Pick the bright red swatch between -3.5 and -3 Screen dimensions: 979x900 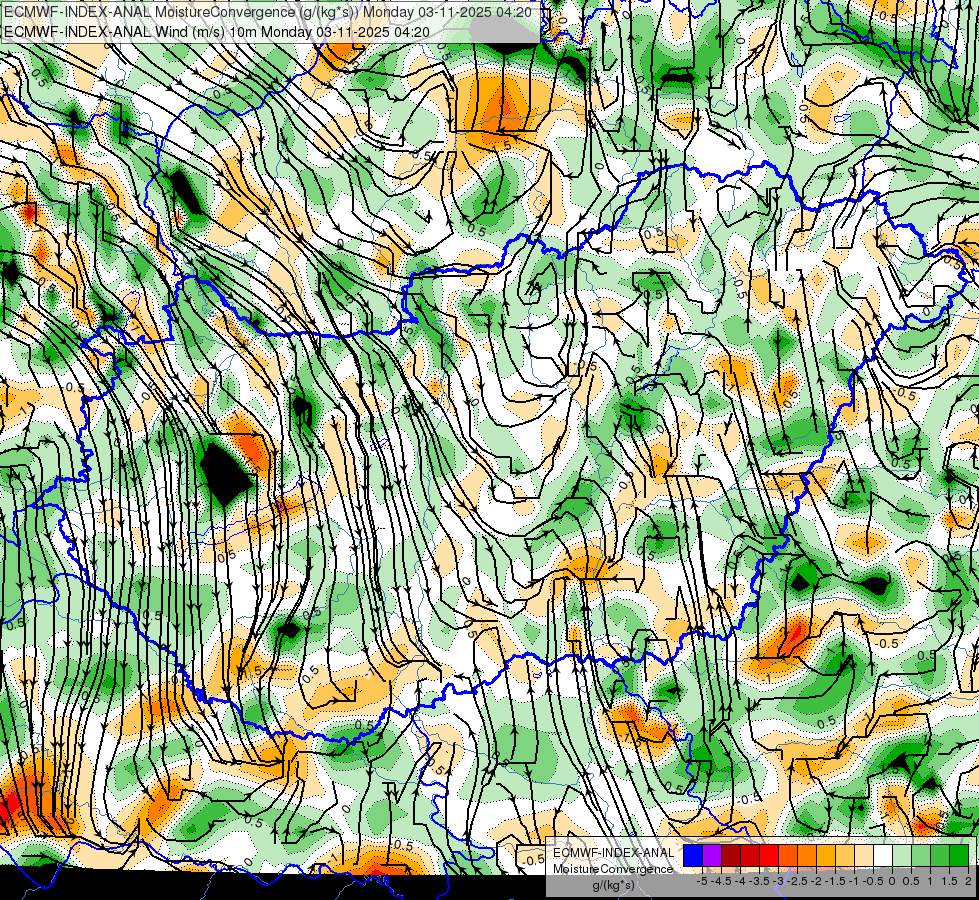coord(769,856)
